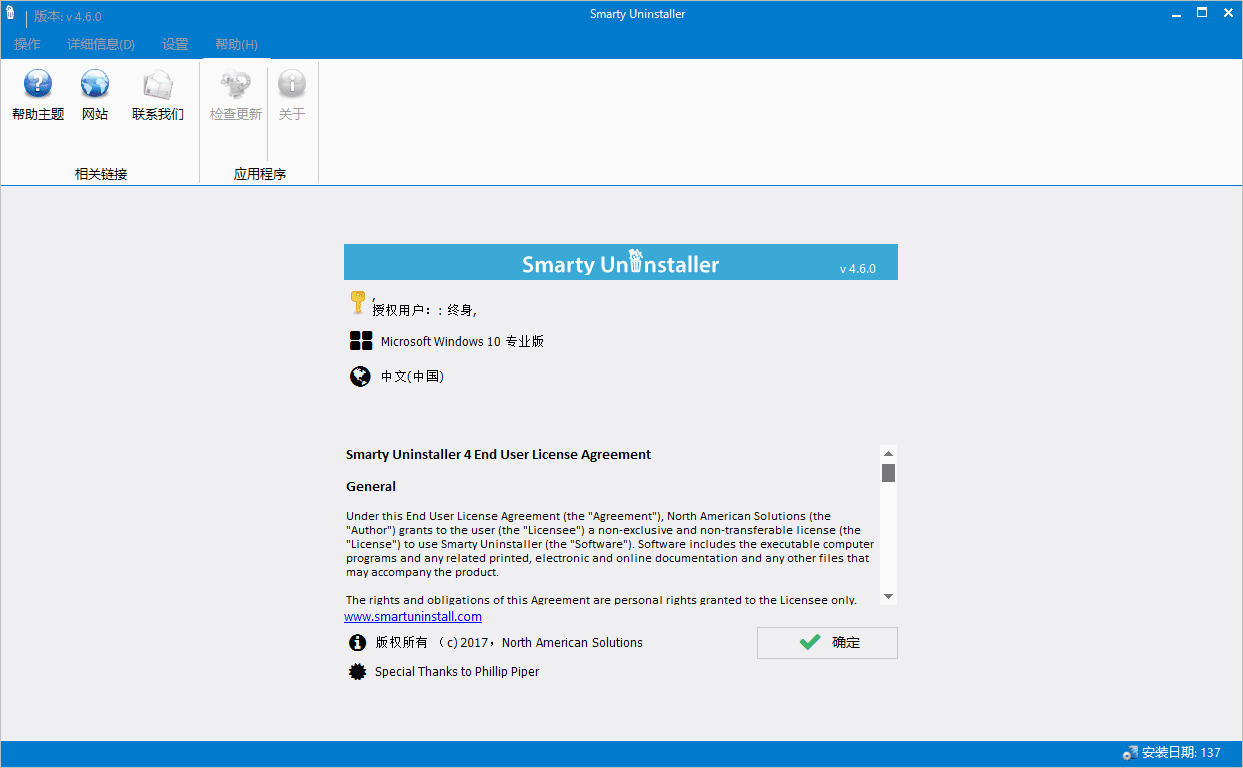The image size is (1243, 768).
Task: Click the info icon next to 版权所有
Action: [357, 642]
